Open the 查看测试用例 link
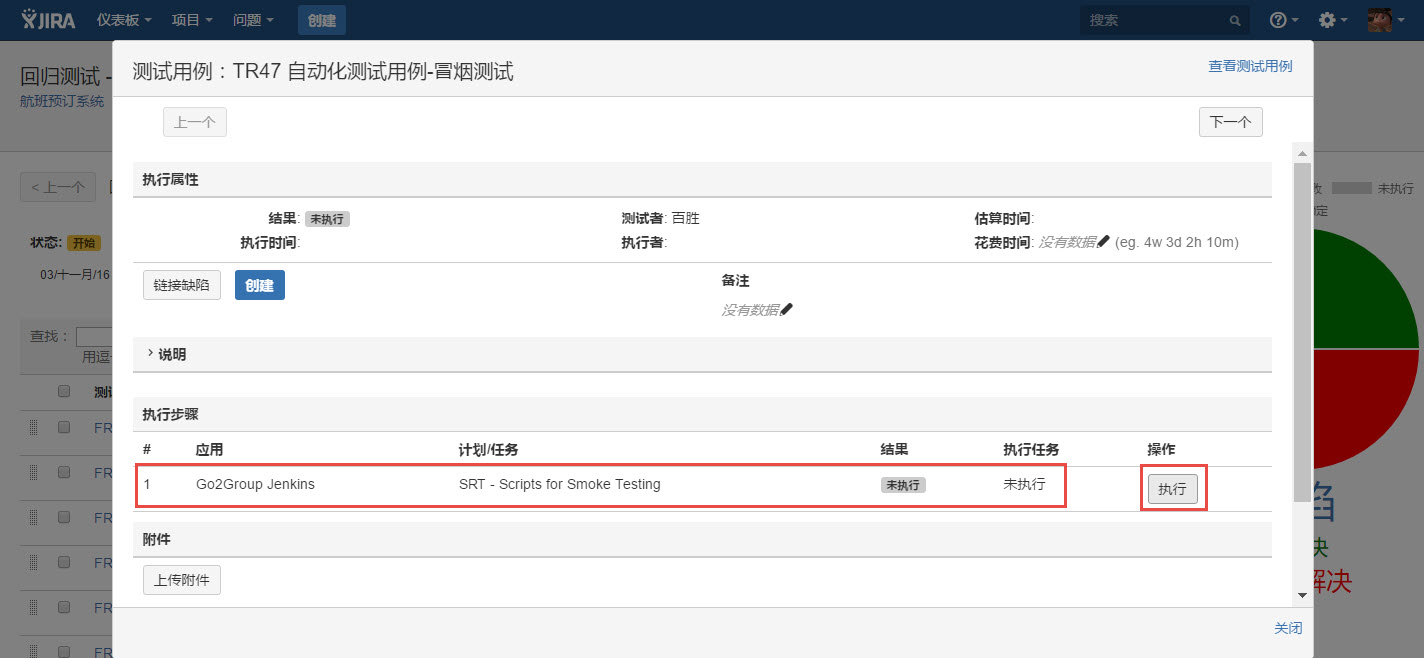This screenshot has width=1424, height=658. click(x=1250, y=66)
